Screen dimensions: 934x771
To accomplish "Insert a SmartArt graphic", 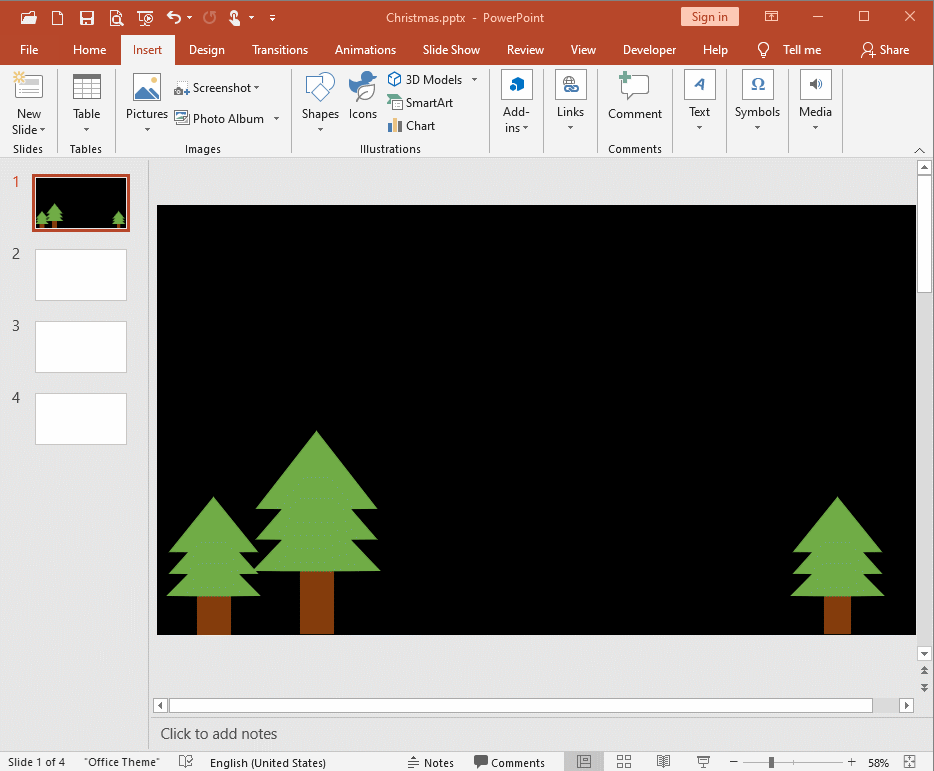I will [420, 102].
